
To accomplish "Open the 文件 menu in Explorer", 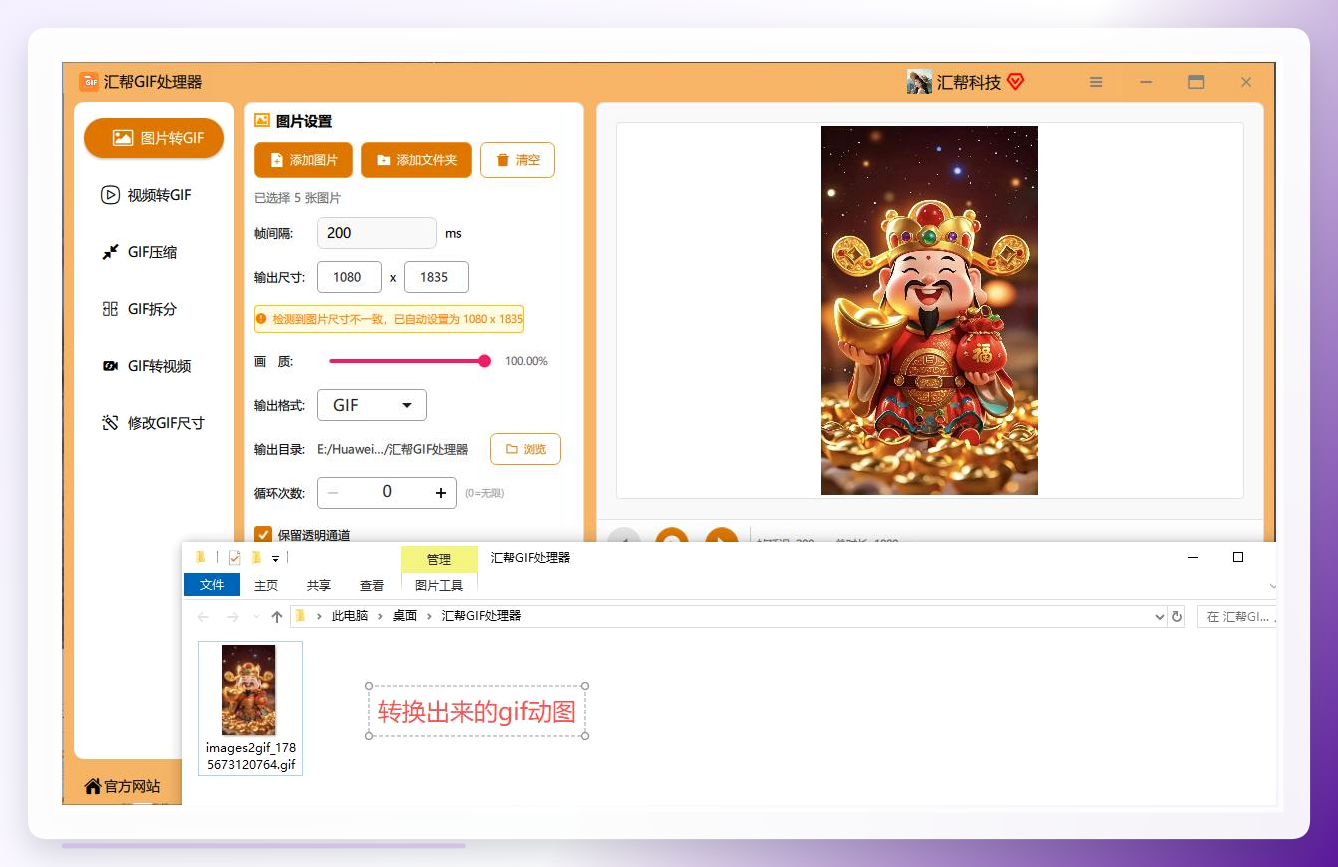I will [x=212, y=585].
